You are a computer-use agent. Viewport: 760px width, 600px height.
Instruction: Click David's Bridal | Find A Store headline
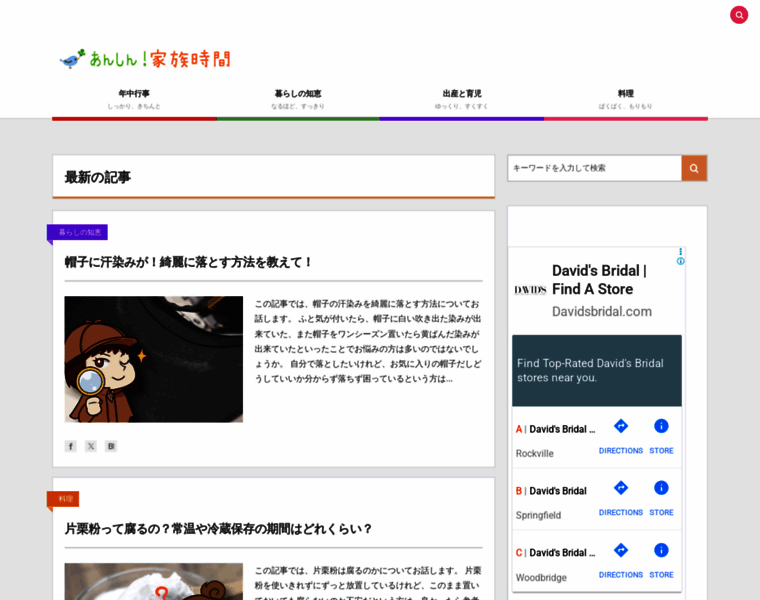pyautogui.click(x=600, y=280)
